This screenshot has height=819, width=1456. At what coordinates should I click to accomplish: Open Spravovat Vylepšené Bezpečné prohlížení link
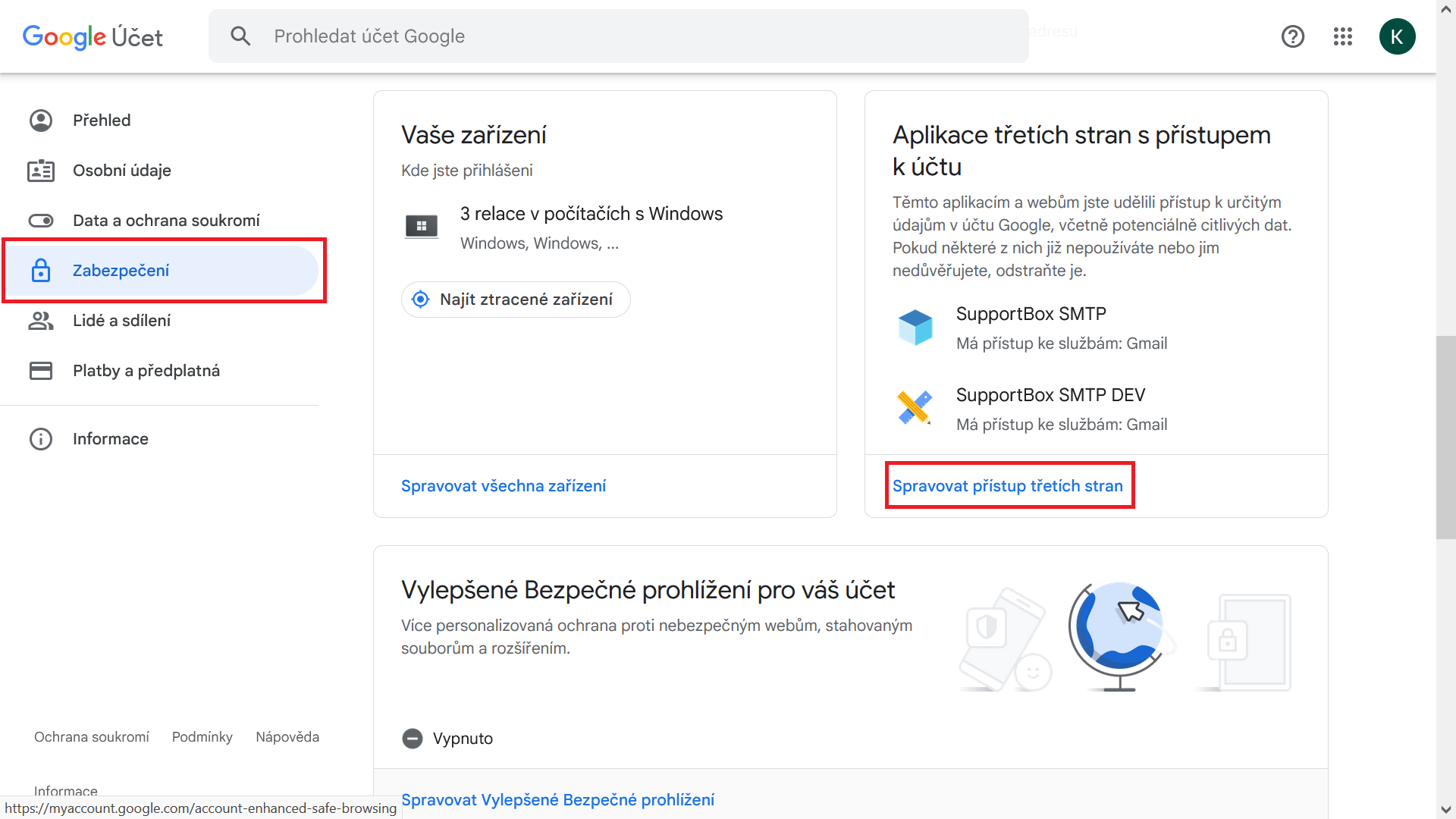558,800
